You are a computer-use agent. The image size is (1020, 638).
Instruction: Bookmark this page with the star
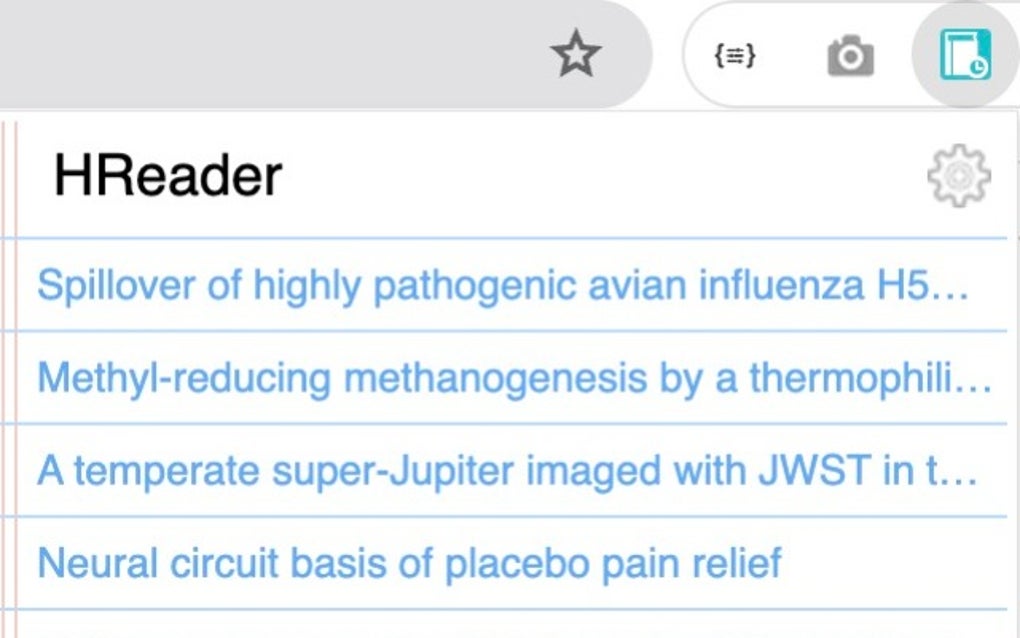click(576, 56)
